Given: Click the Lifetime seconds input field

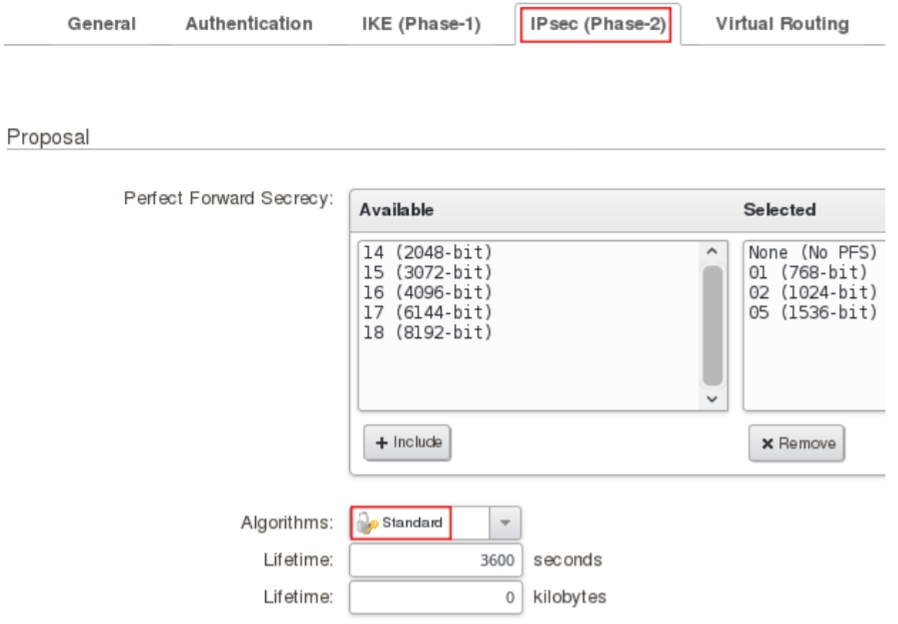Looking at the screenshot, I should 436,560.
